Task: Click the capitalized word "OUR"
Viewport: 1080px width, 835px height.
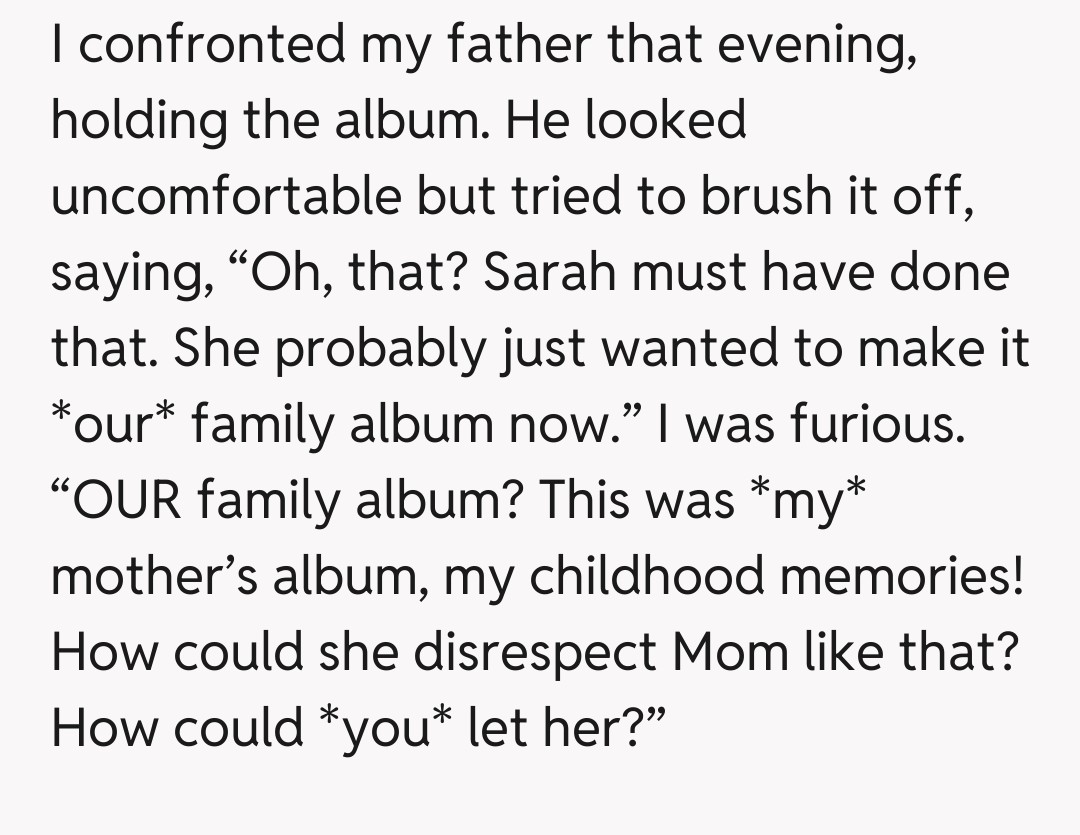Action: [x=128, y=501]
